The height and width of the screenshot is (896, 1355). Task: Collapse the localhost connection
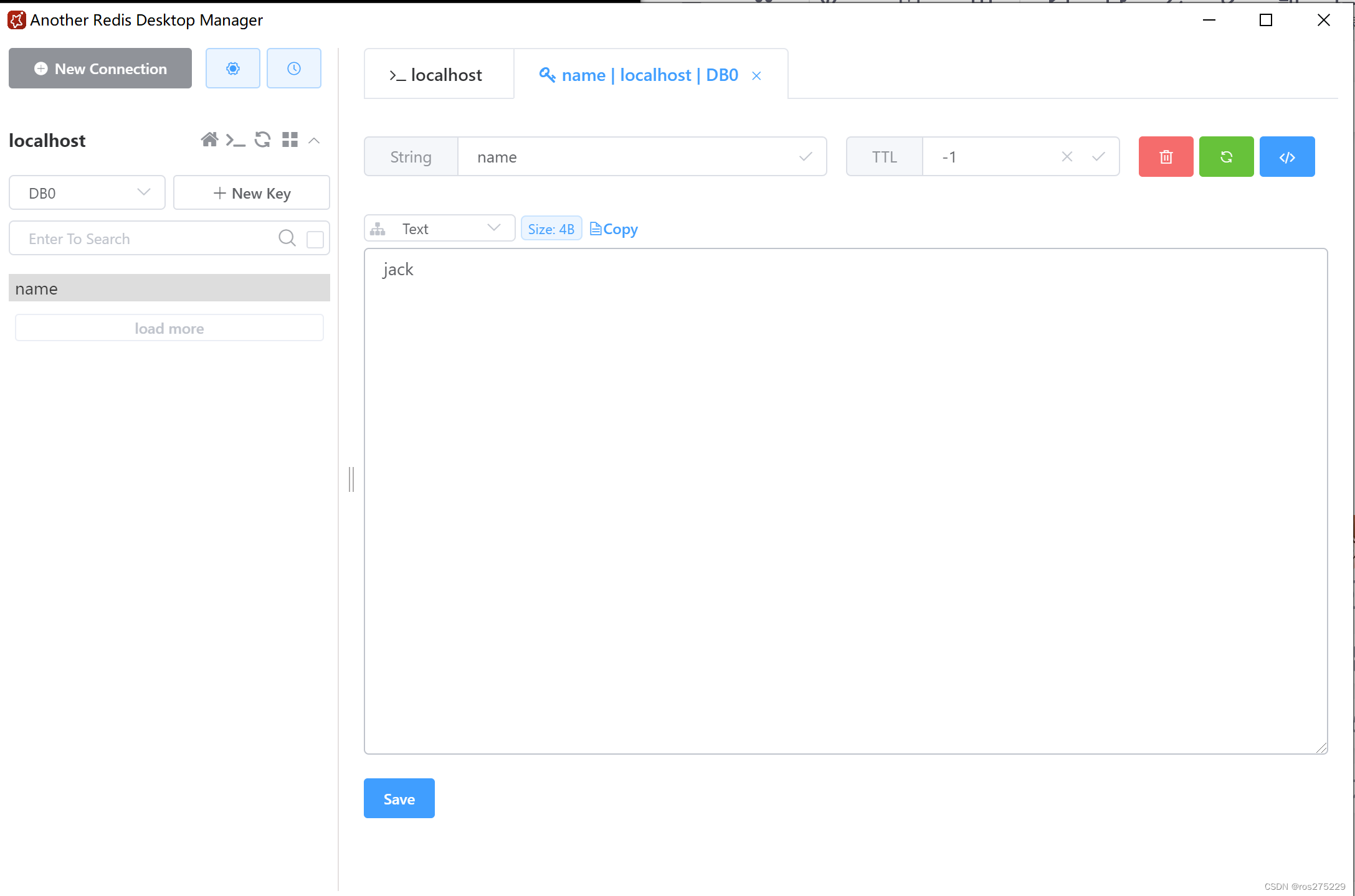tap(315, 141)
